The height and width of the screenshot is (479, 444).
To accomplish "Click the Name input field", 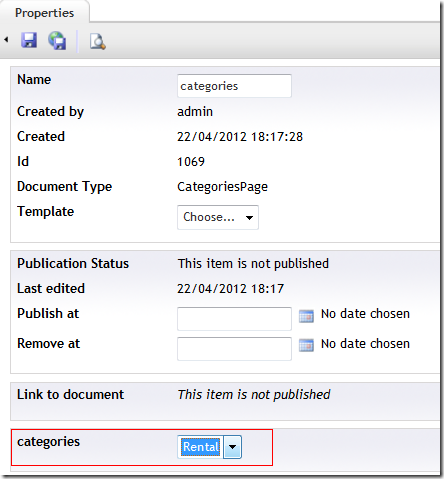I will 234,86.
